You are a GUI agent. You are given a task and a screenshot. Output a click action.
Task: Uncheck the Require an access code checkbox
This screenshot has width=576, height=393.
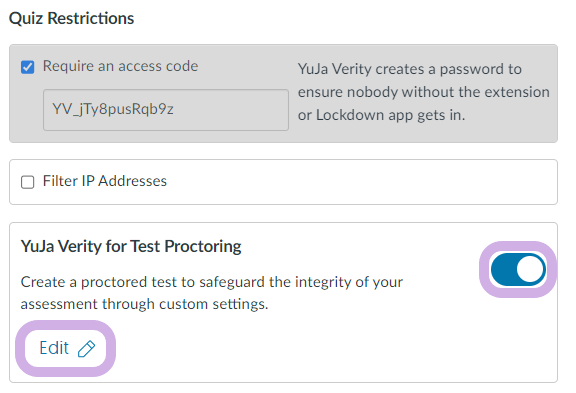[x=28, y=67]
